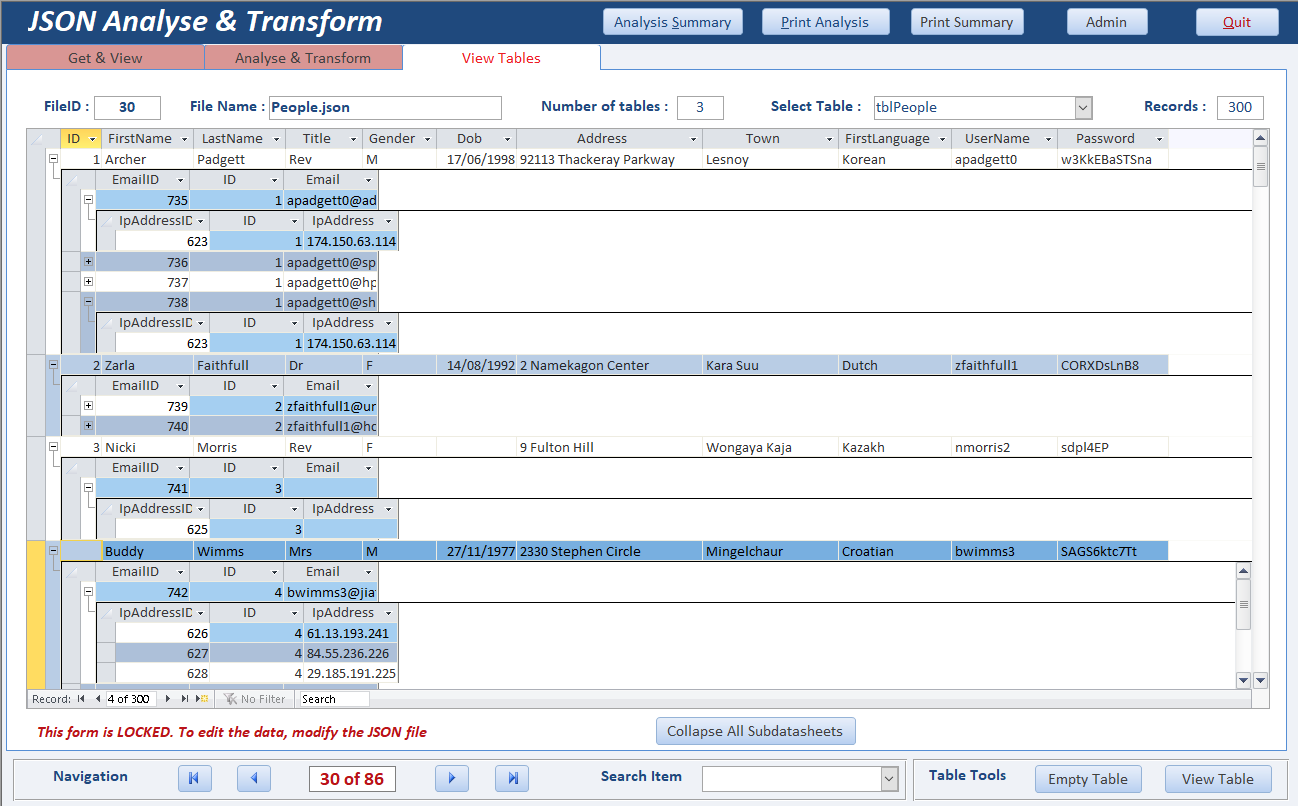Image resolution: width=1298 pixels, height=806 pixels.
Task: Switch to Get & View tab
Action: [105, 58]
